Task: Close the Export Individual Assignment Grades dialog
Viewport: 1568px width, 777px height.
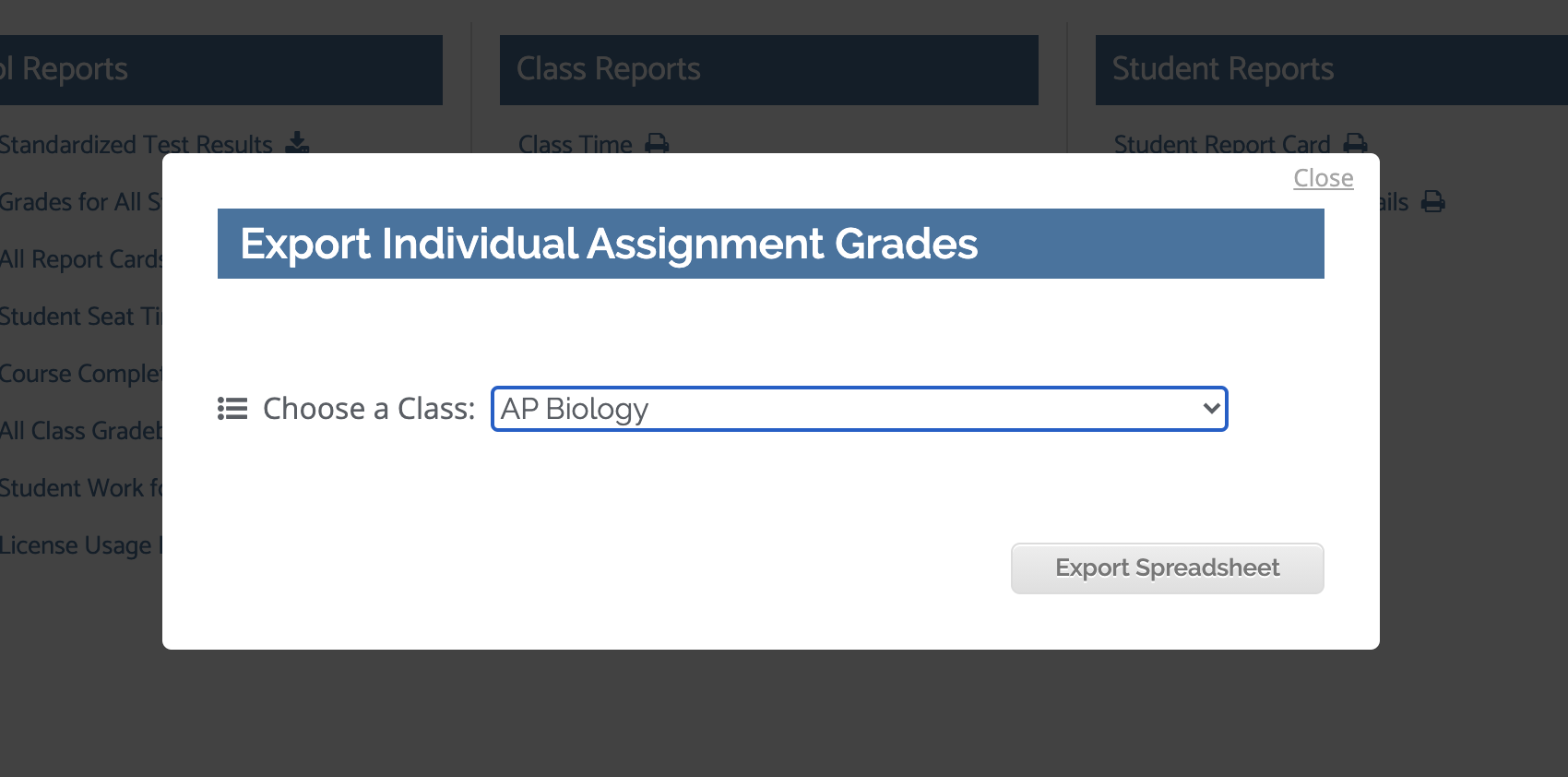Action: point(1324,178)
